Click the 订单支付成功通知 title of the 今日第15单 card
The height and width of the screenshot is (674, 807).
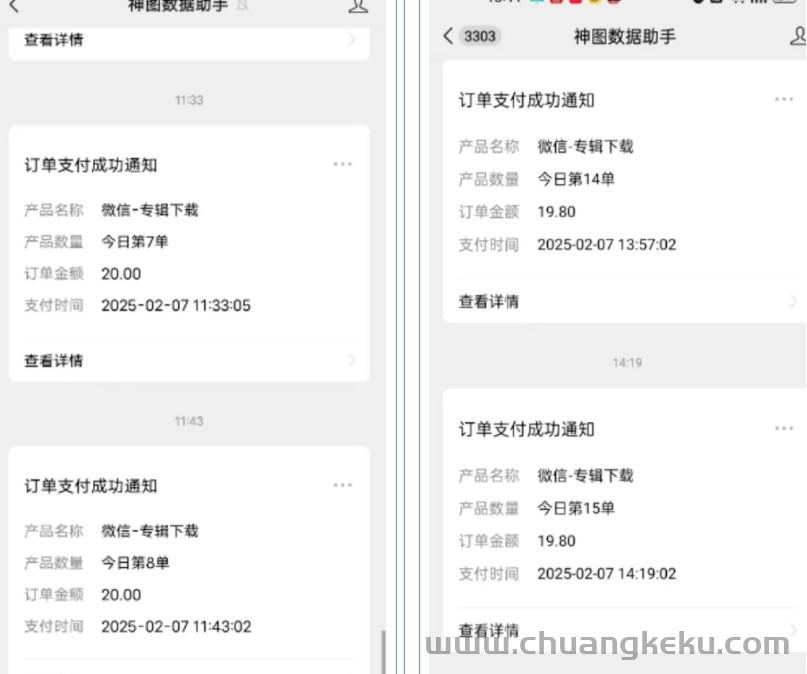pos(527,429)
